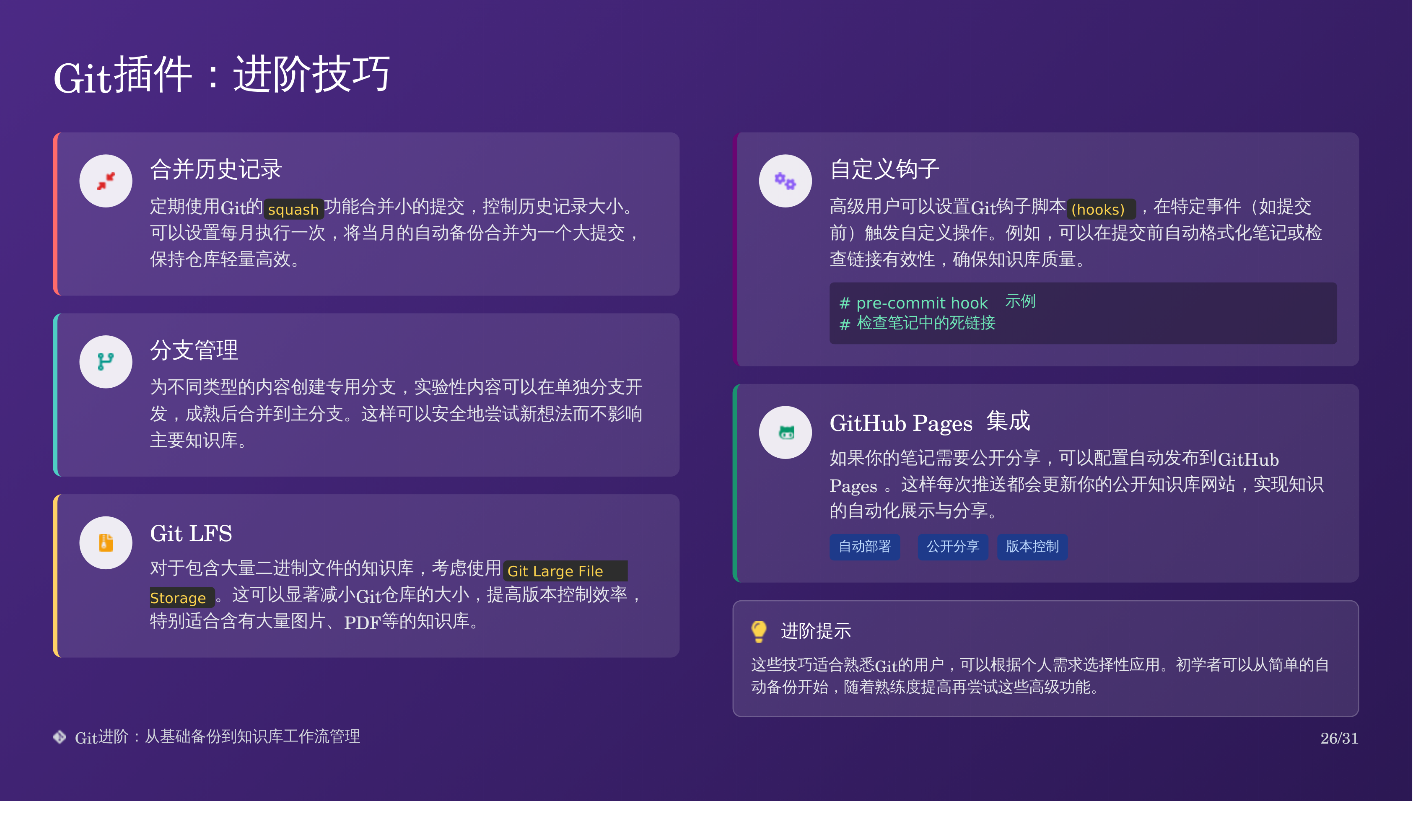Click the 自定义钩子 card heading
Viewport: 1413px width, 840px height.
(884, 169)
